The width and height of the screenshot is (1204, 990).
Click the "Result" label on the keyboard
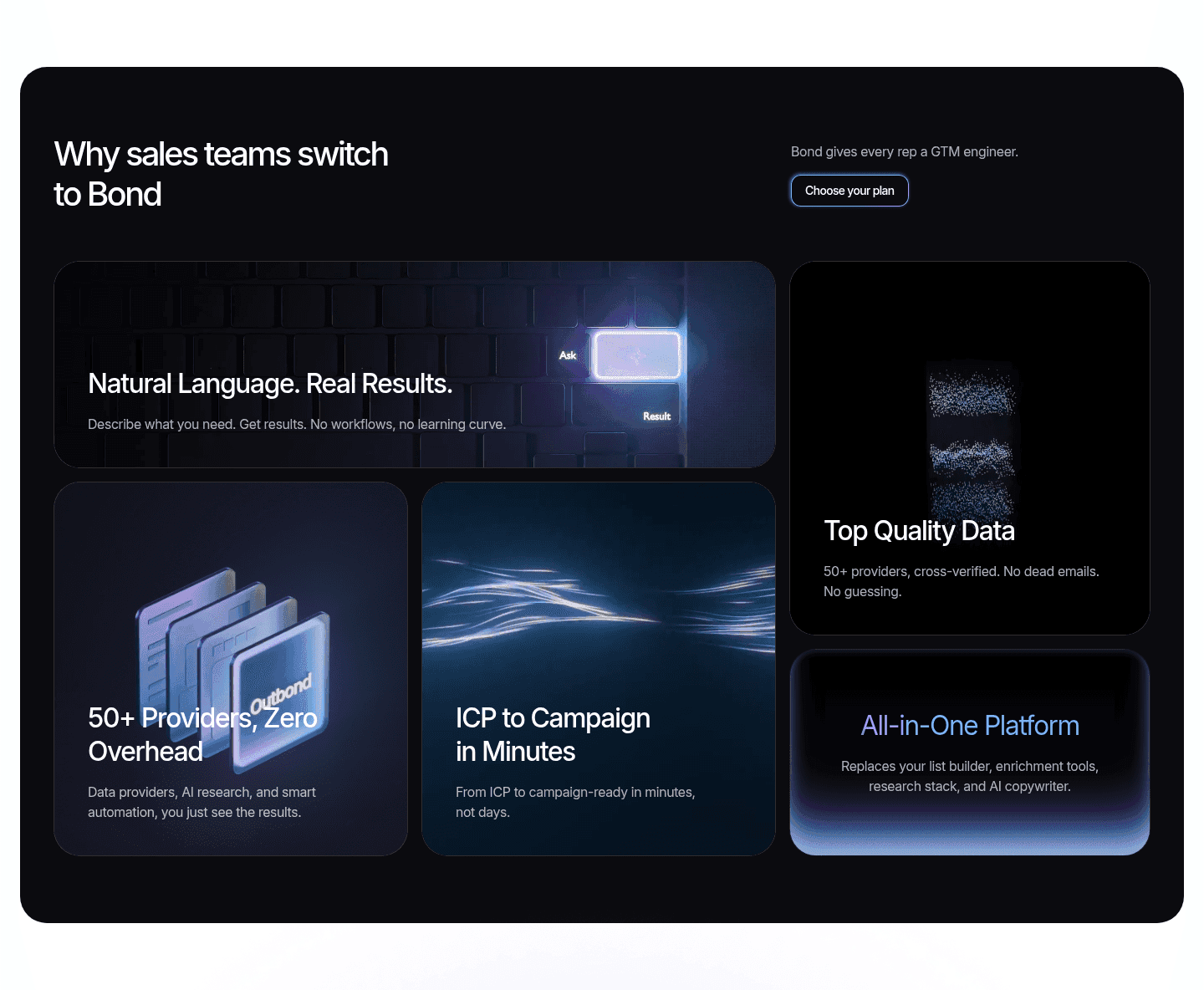(x=656, y=416)
